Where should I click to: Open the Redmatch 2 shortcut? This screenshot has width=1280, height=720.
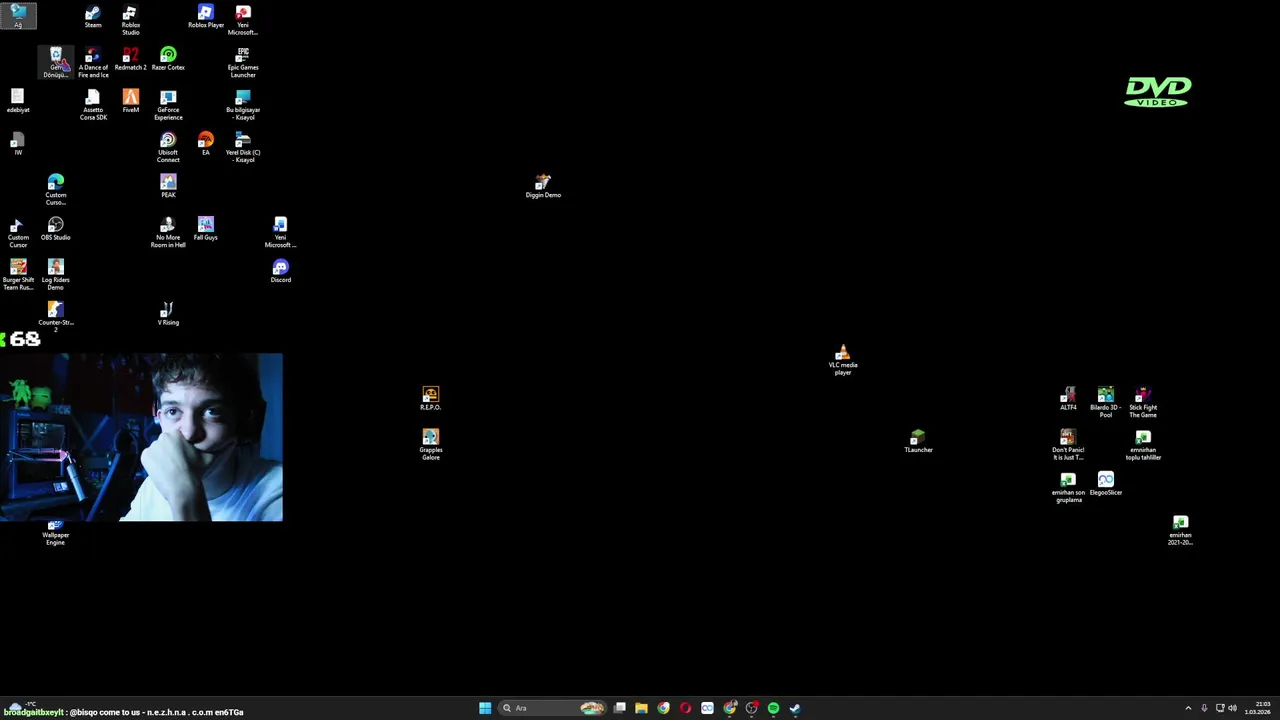click(131, 59)
